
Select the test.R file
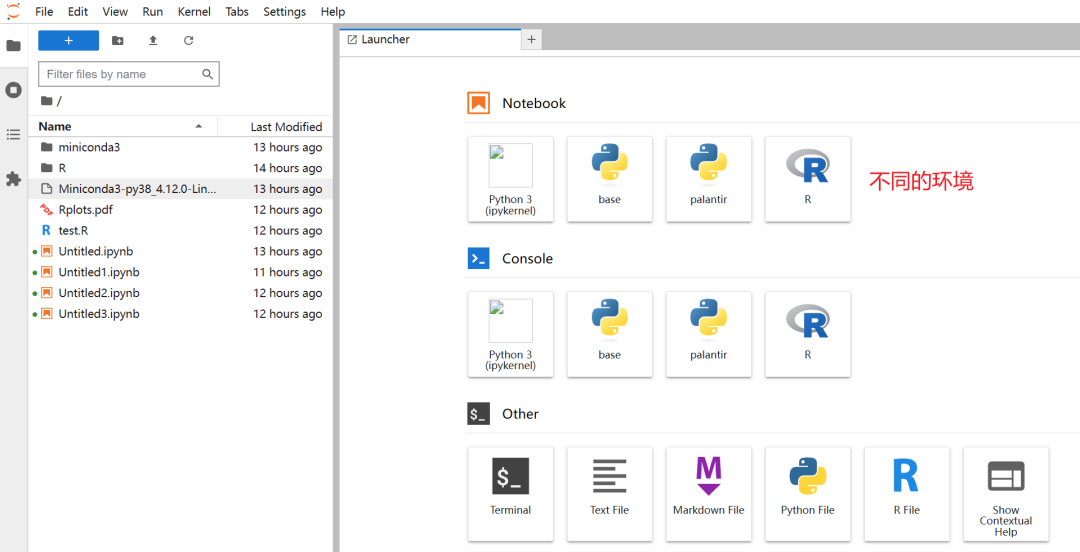[180, 230]
